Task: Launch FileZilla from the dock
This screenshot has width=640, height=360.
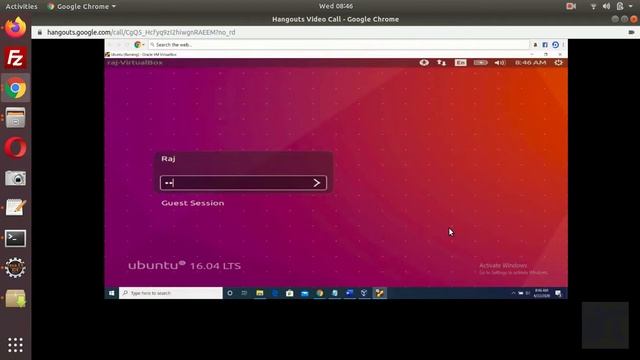Action: 16,58
